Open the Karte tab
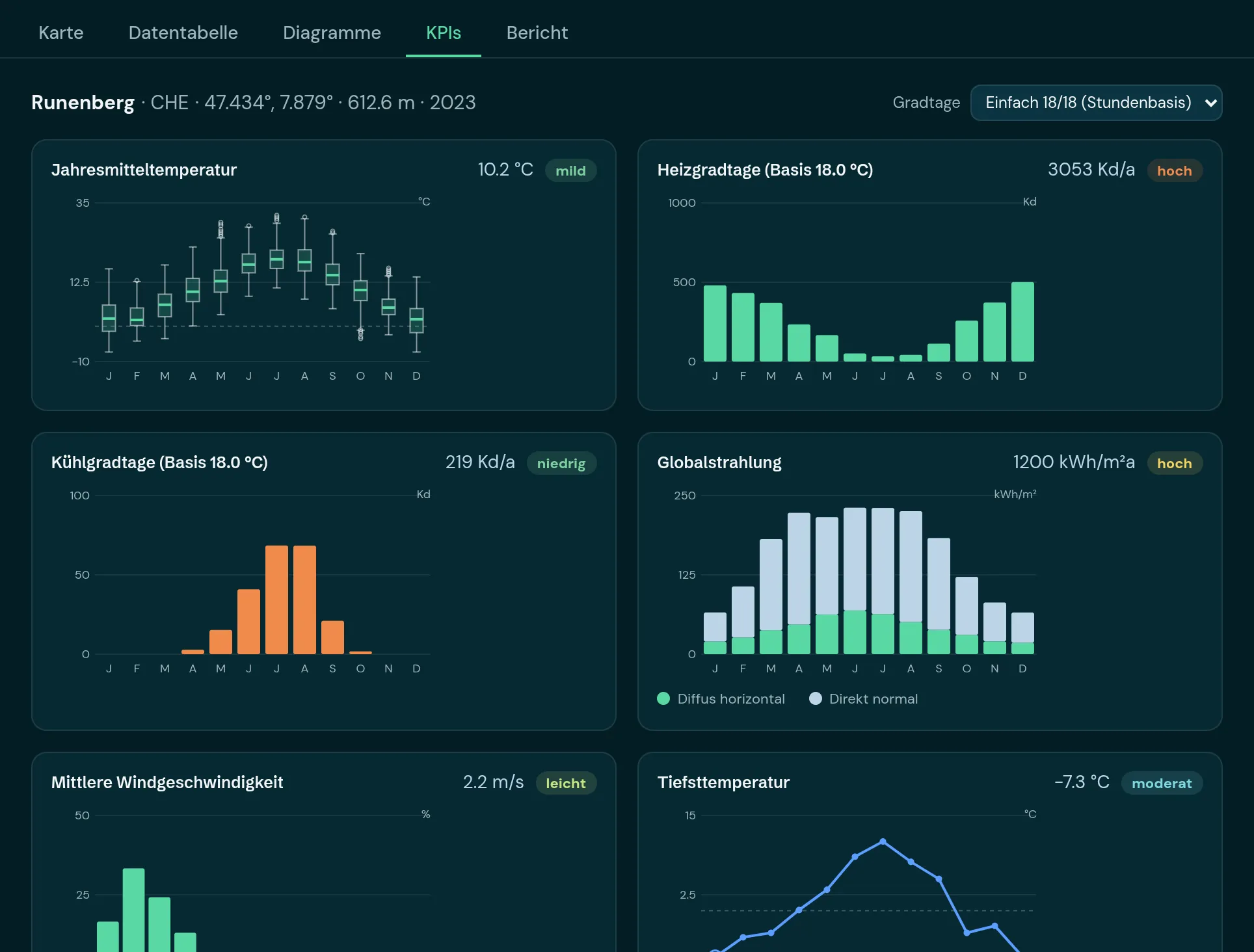Image resolution: width=1254 pixels, height=952 pixels. [x=61, y=33]
